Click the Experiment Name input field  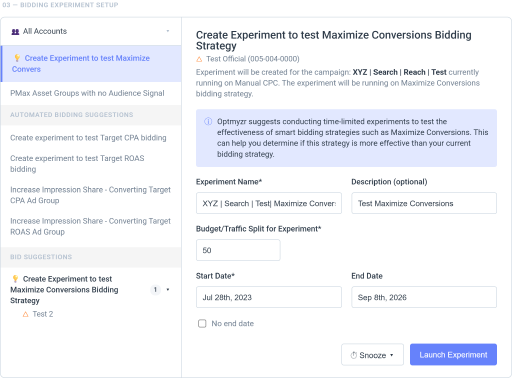pyautogui.click(x=269, y=203)
